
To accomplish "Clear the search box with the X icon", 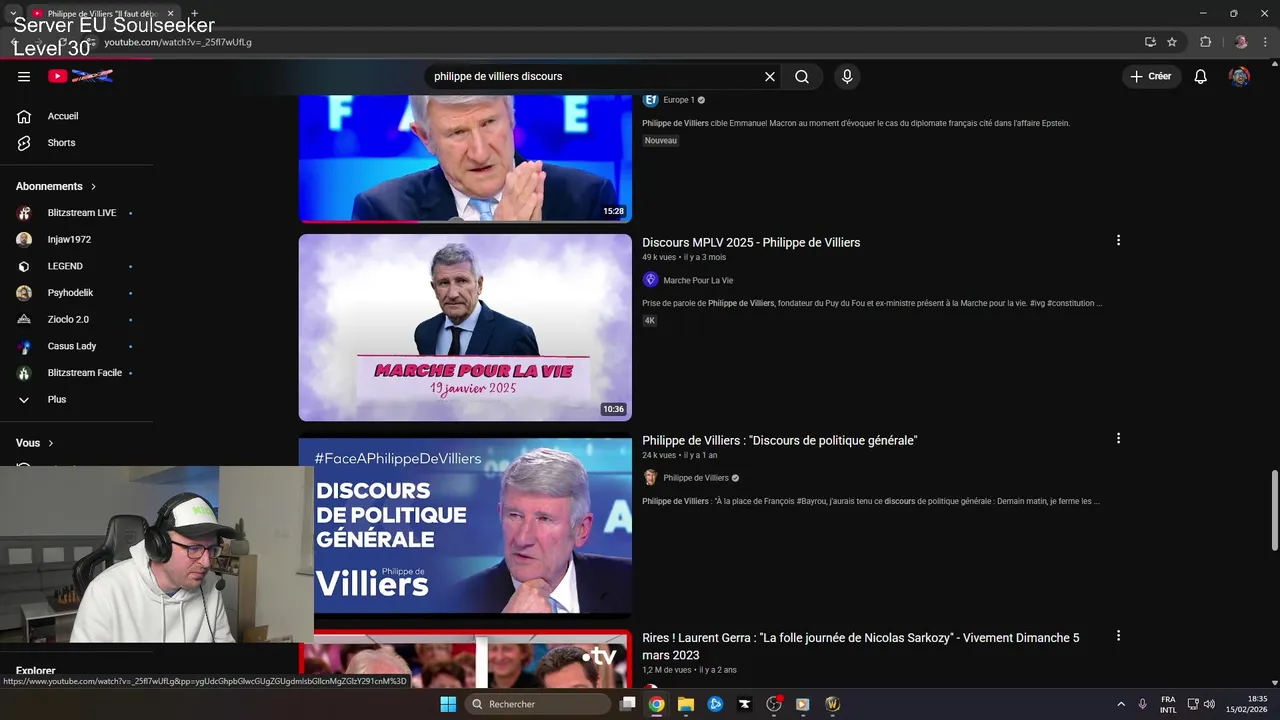I will pyautogui.click(x=770, y=76).
